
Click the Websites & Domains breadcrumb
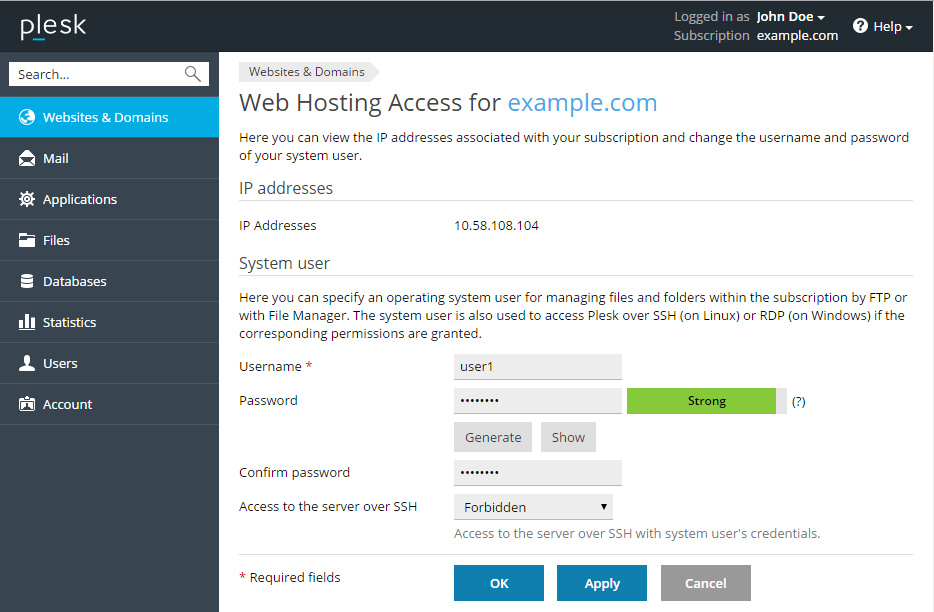click(306, 72)
